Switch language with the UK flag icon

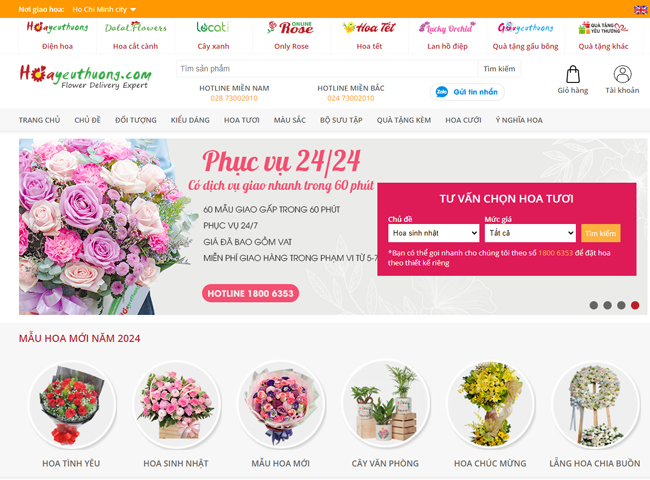pyautogui.click(x=640, y=10)
